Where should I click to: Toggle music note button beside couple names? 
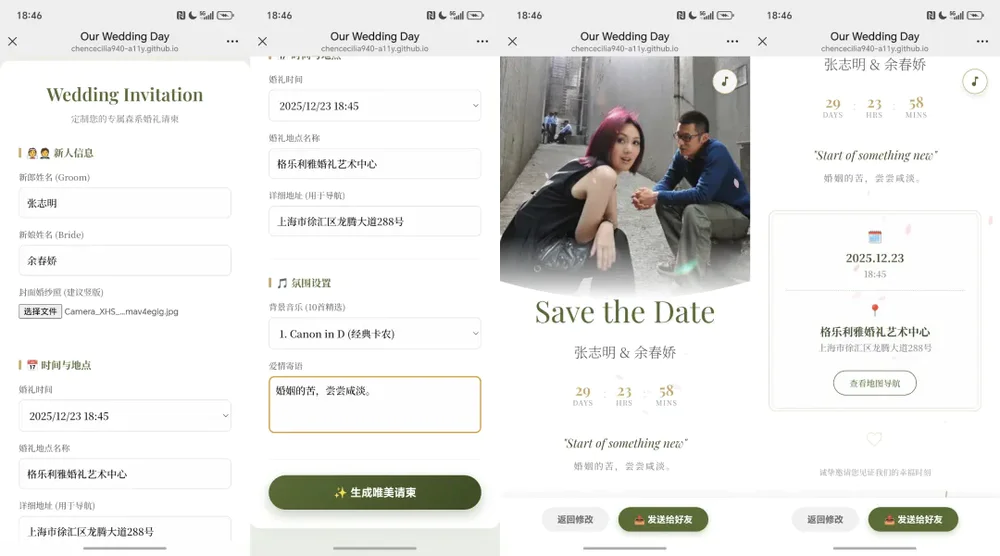click(974, 81)
